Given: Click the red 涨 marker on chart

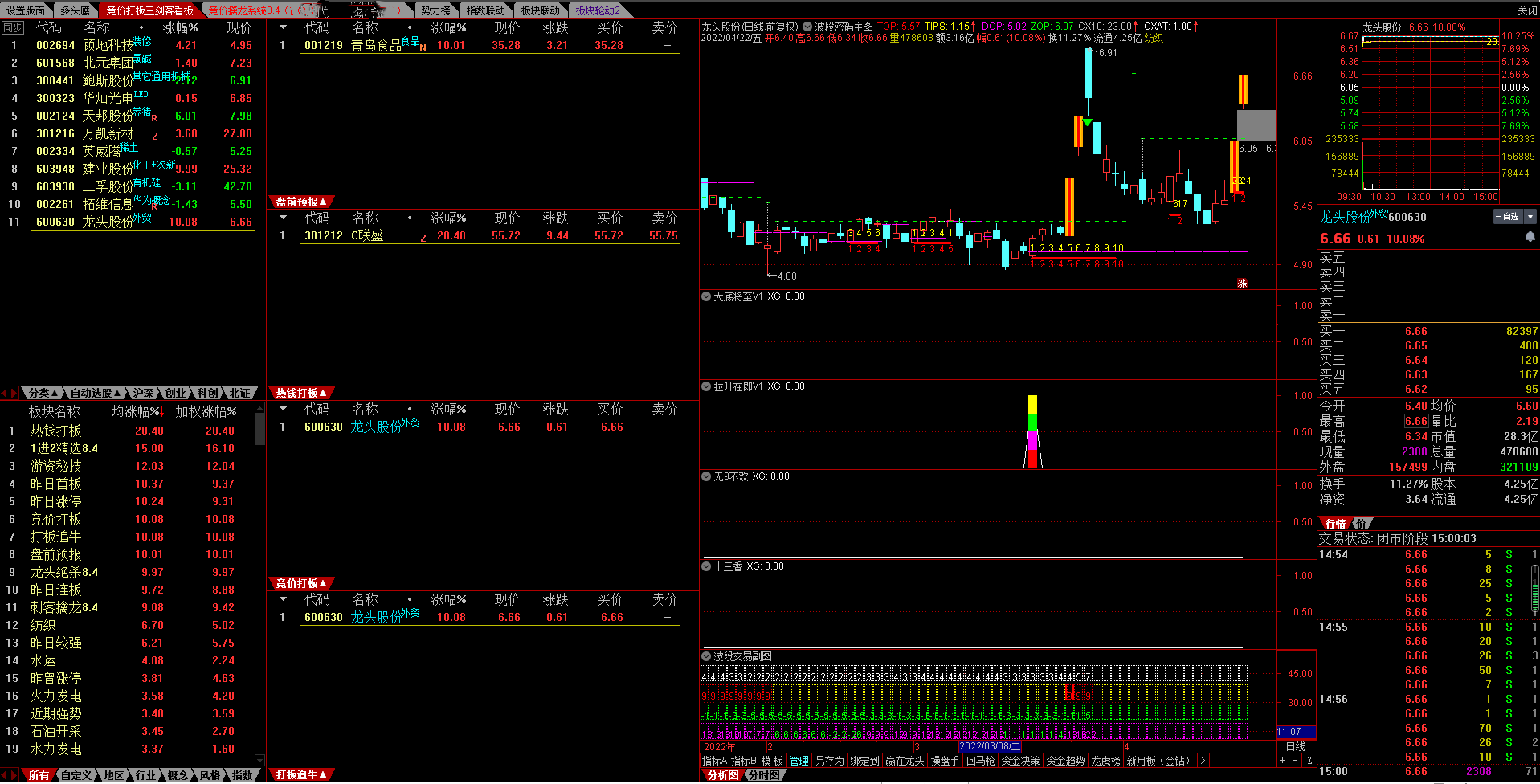Looking at the screenshot, I should pos(1242,284).
